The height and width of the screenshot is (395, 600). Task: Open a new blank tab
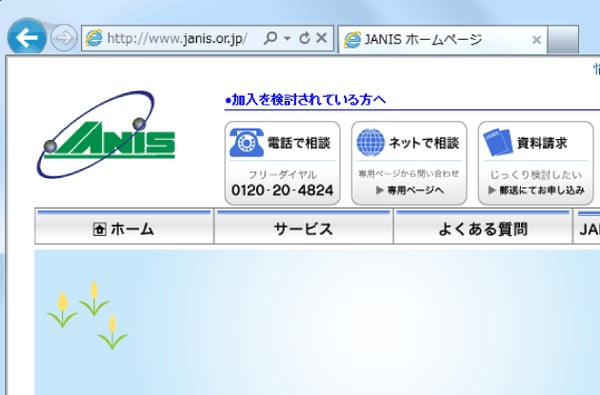click(562, 39)
